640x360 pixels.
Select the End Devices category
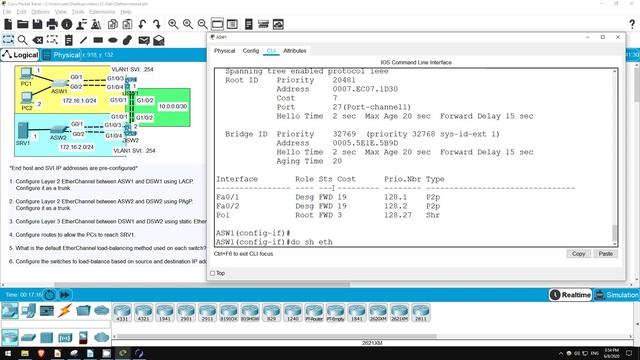pos(28,311)
